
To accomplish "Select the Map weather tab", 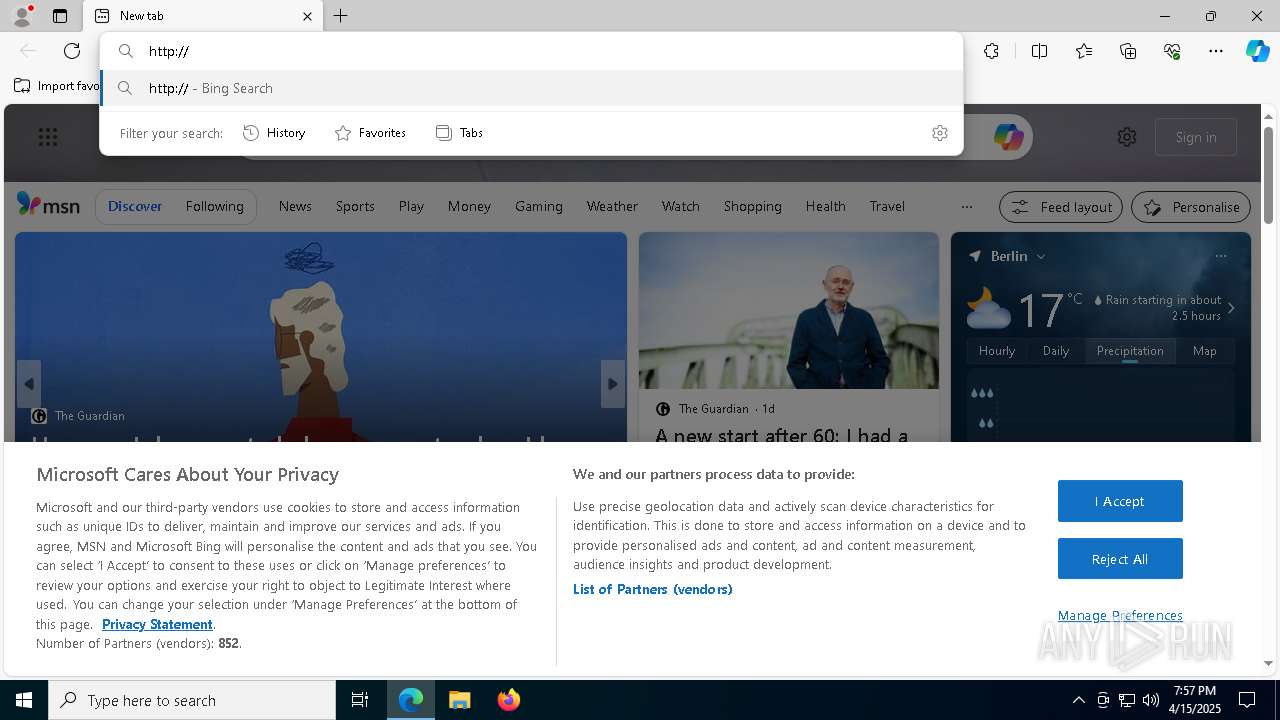I will point(1205,351).
